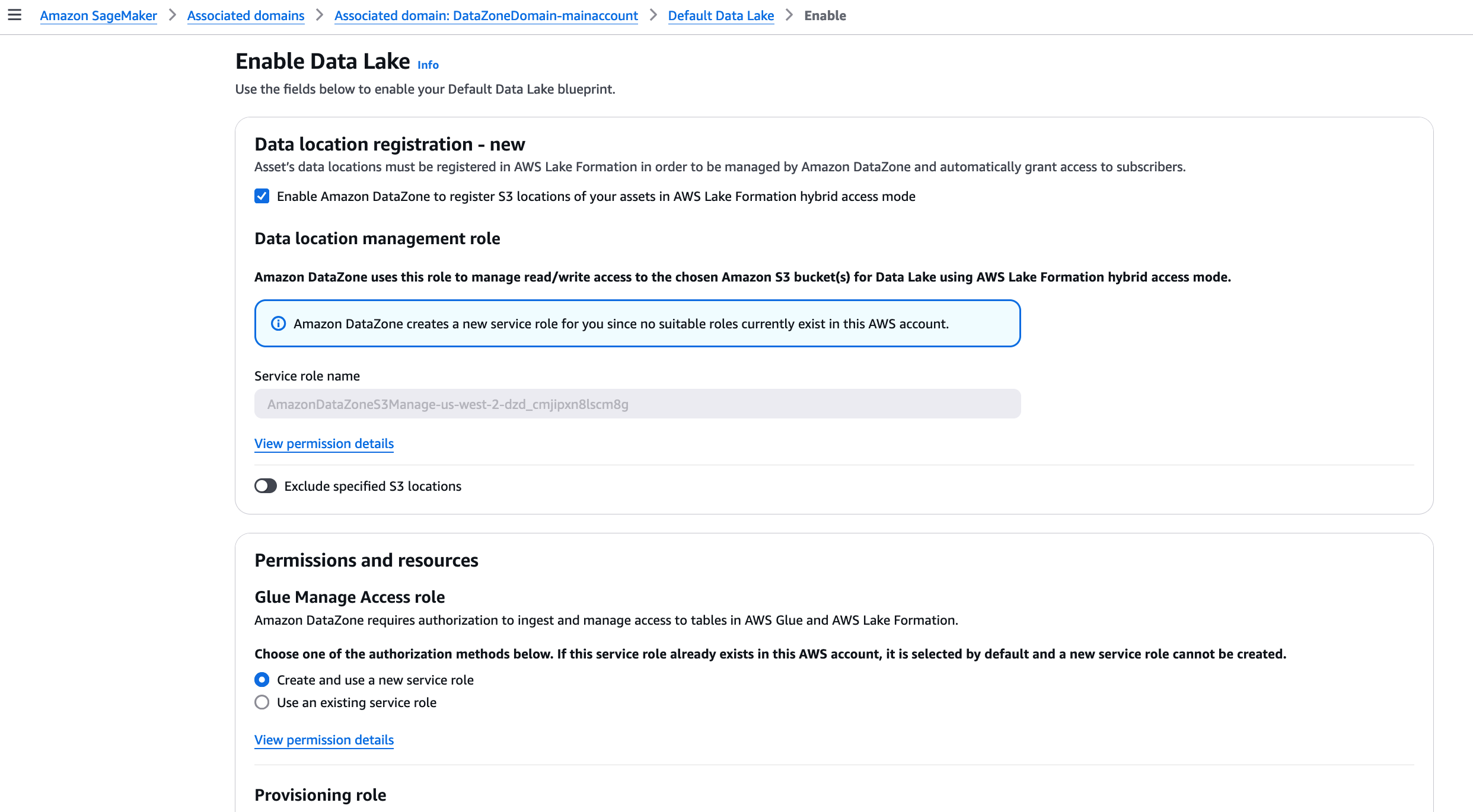Select Use an existing service role
Screen dimensions: 1473x812
(262, 702)
